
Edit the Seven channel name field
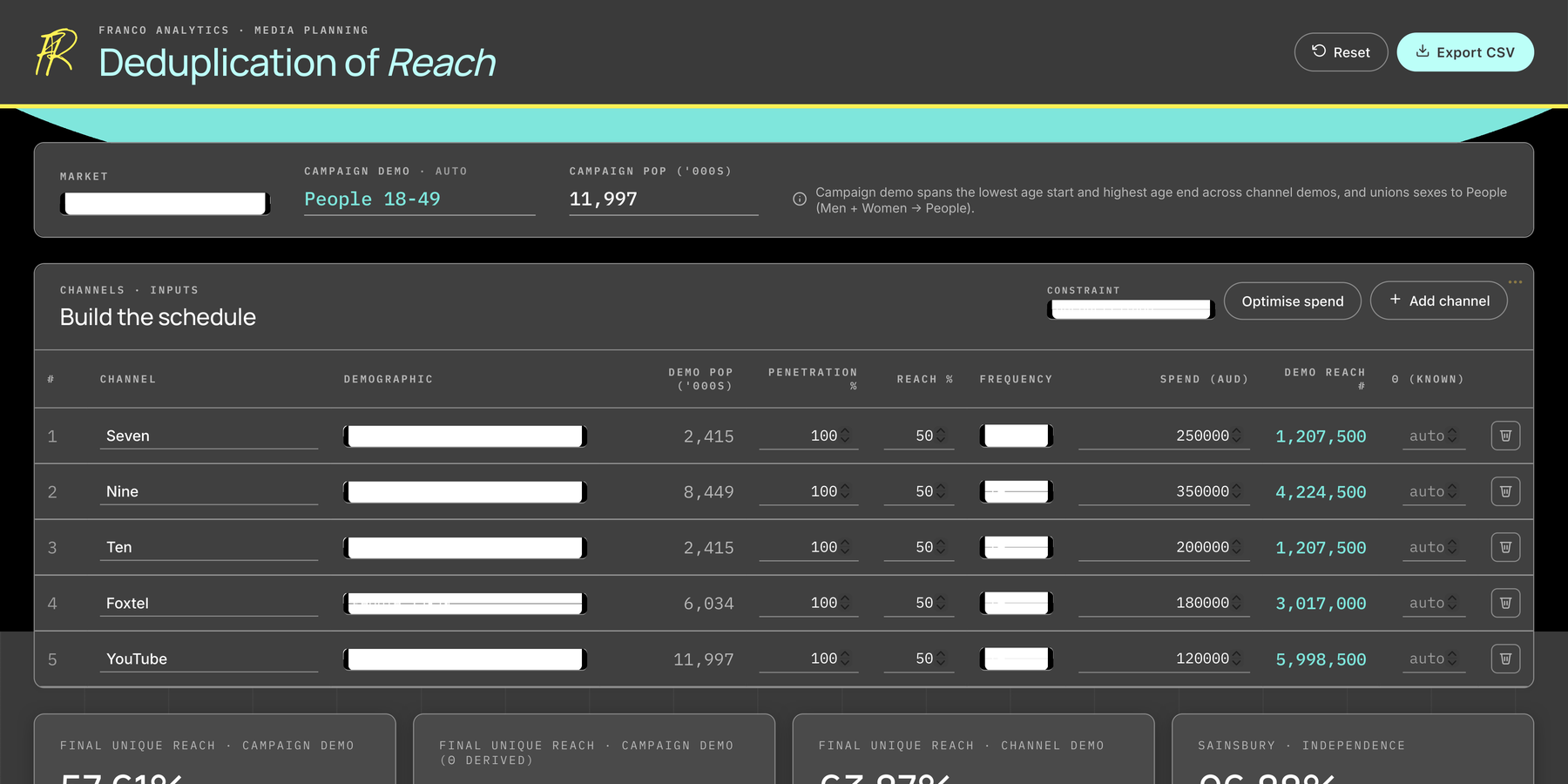(x=209, y=436)
